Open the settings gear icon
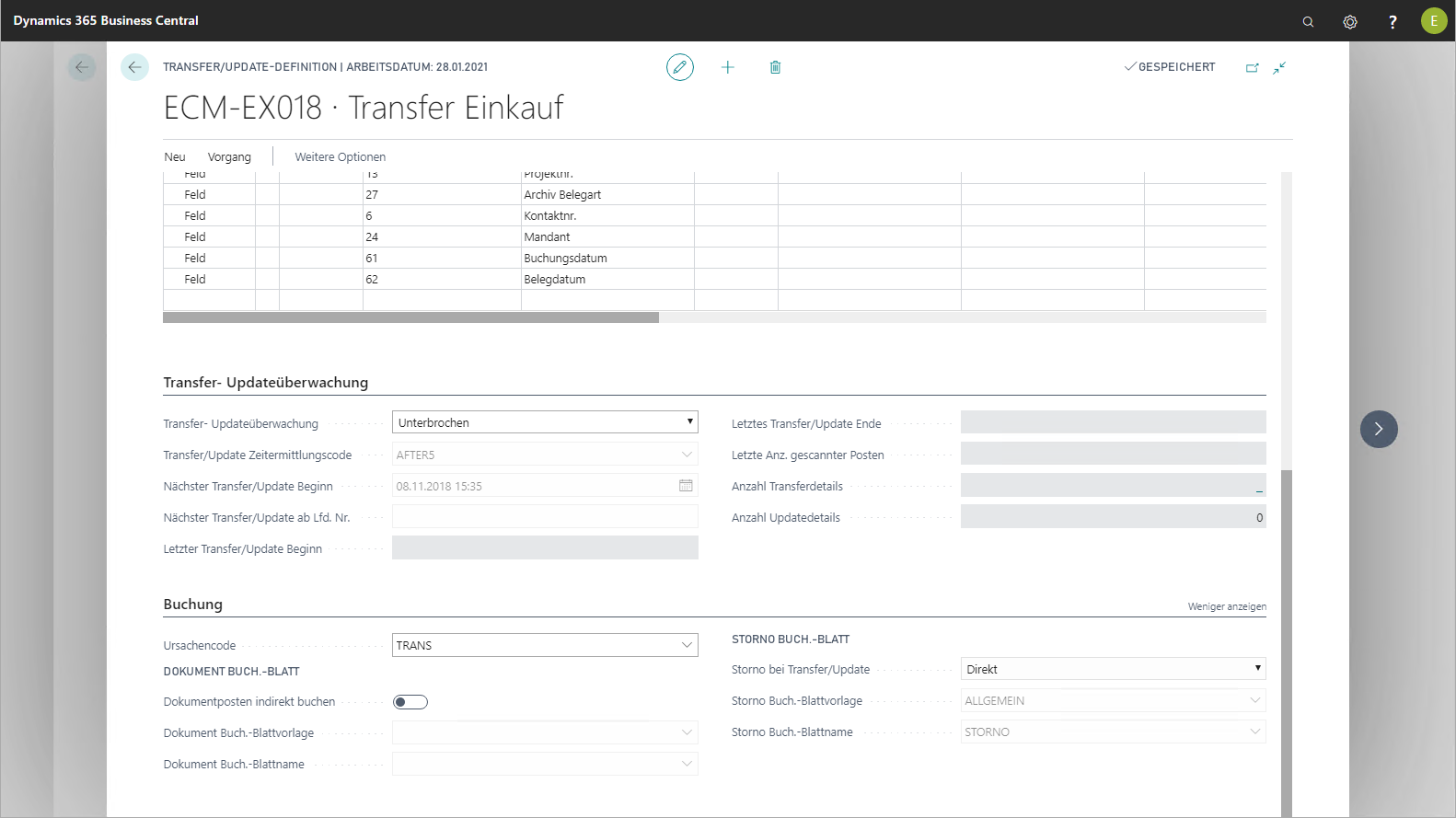Viewport: 1456px width, 818px height. (x=1349, y=21)
